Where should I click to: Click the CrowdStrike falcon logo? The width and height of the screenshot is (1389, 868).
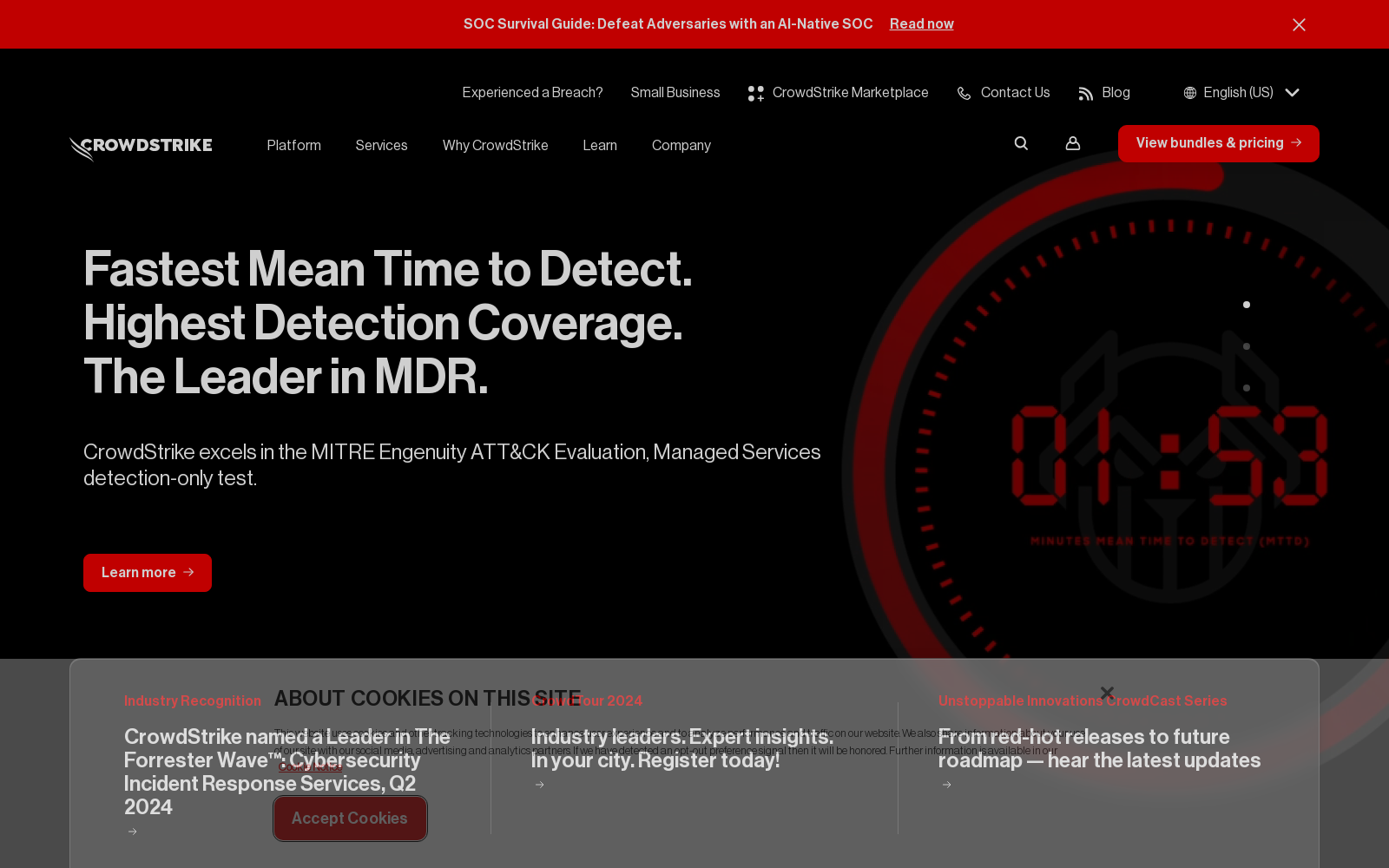pyautogui.click(x=141, y=148)
